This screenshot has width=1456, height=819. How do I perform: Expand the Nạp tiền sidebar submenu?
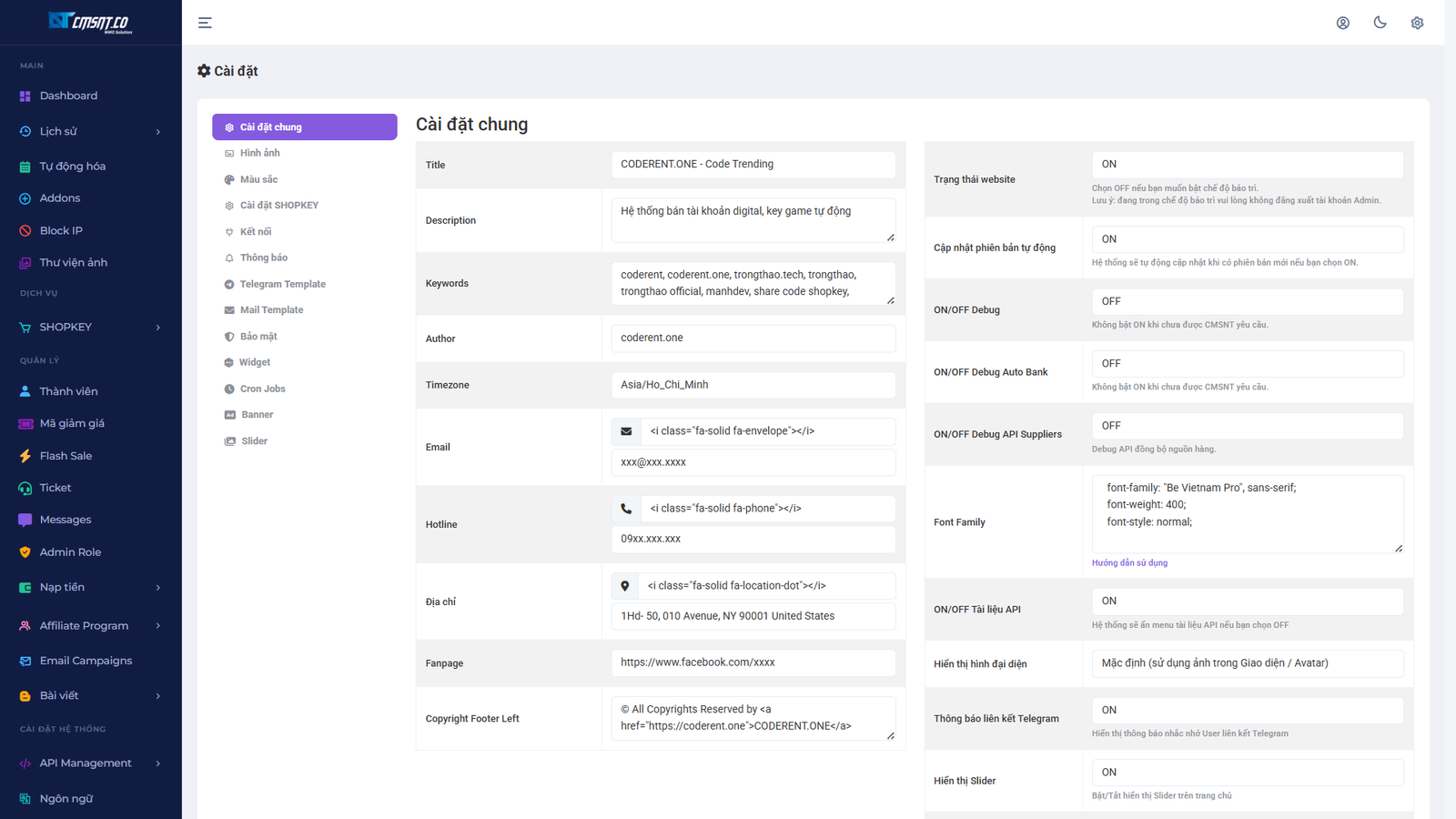tap(90, 588)
